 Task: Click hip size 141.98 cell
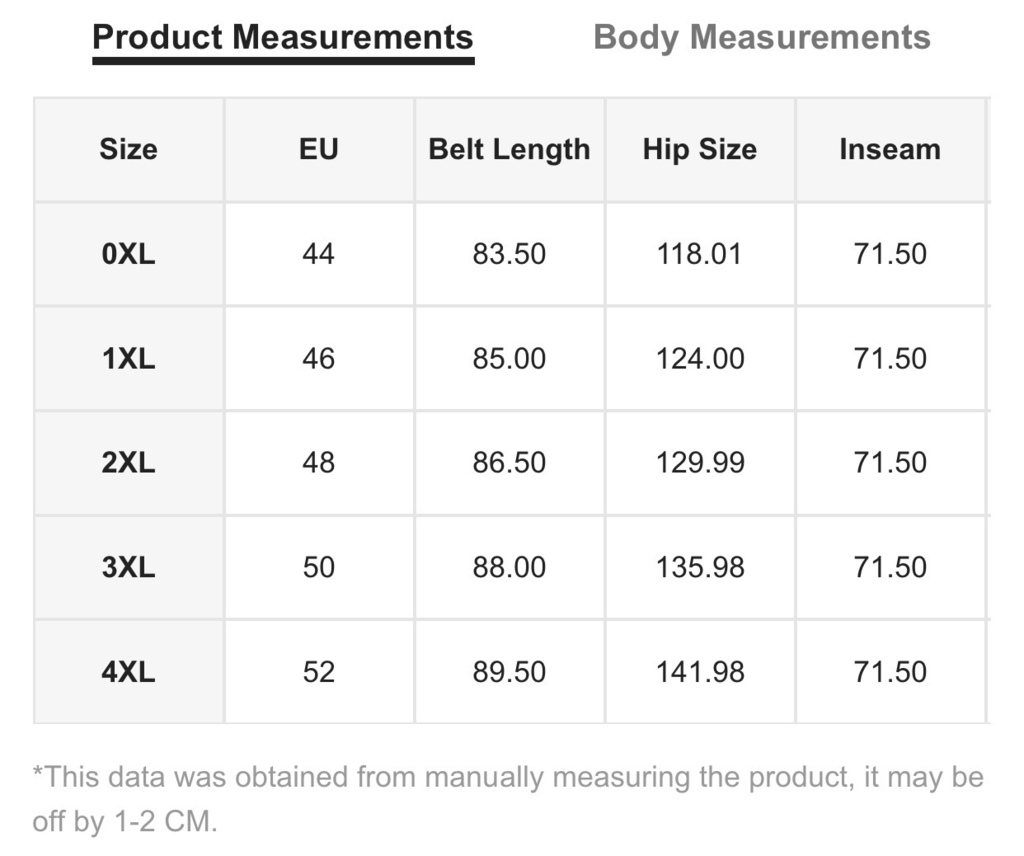[700, 671]
